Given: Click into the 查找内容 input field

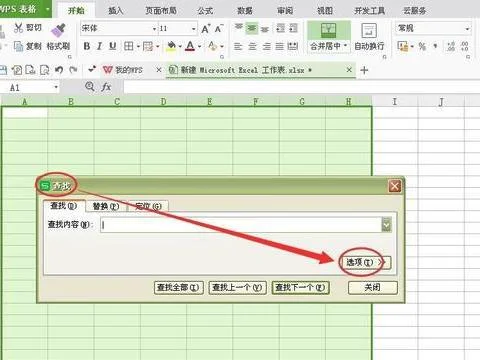Looking at the screenshot, I should click(241, 225).
